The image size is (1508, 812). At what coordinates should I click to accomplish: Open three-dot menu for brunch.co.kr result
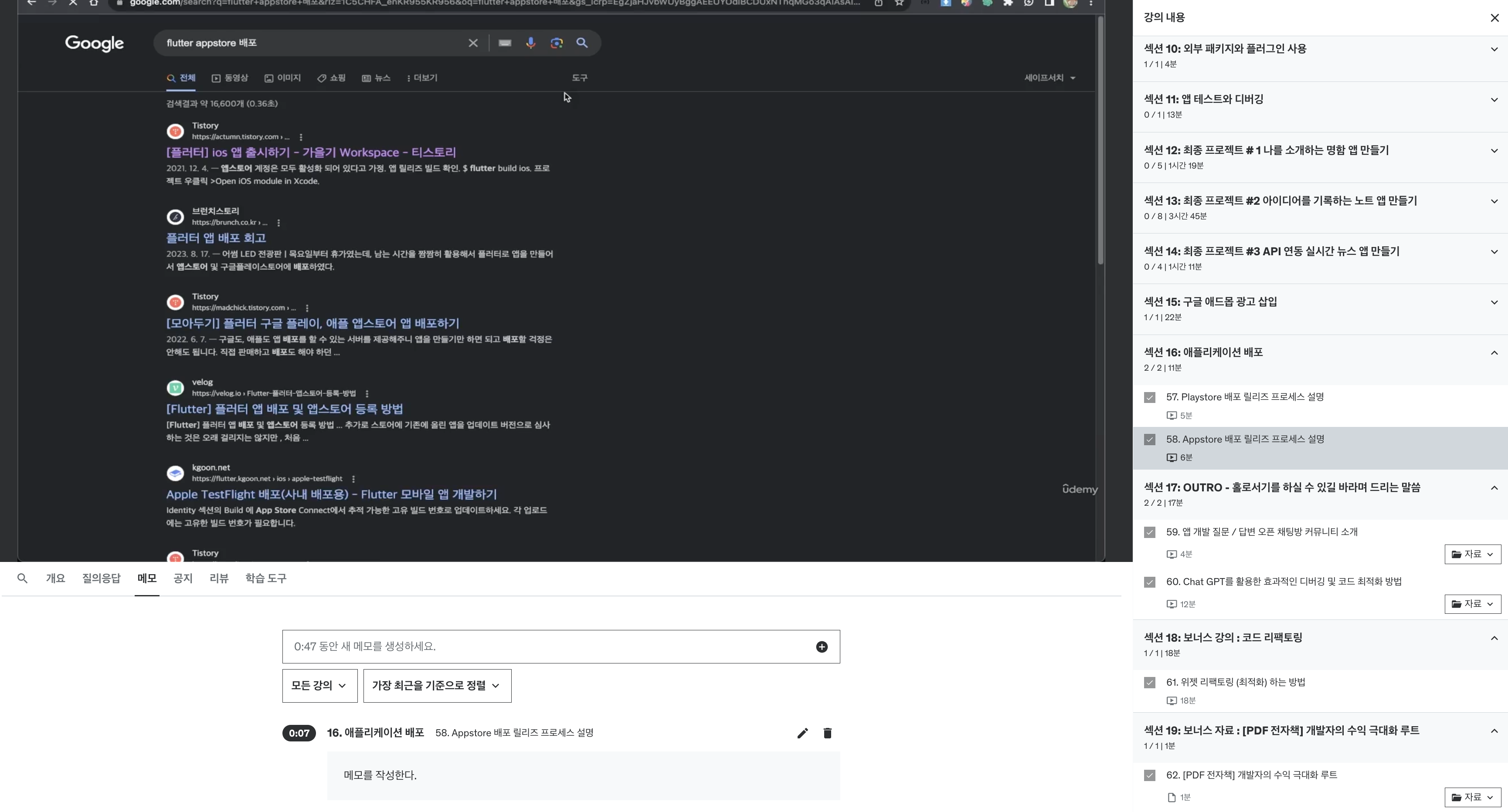279,223
